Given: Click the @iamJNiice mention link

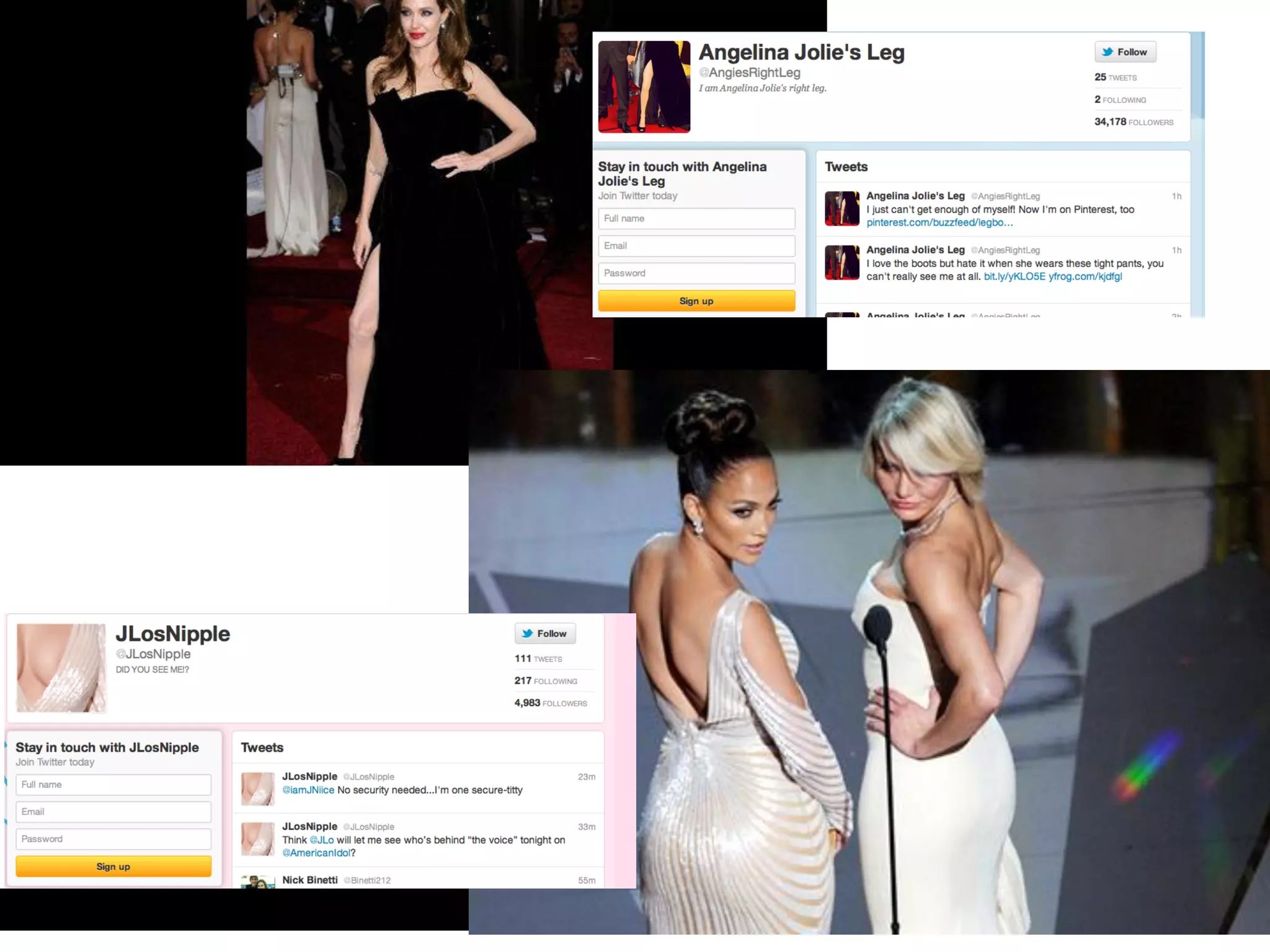Looking at the screenshot, I should 308,790.
